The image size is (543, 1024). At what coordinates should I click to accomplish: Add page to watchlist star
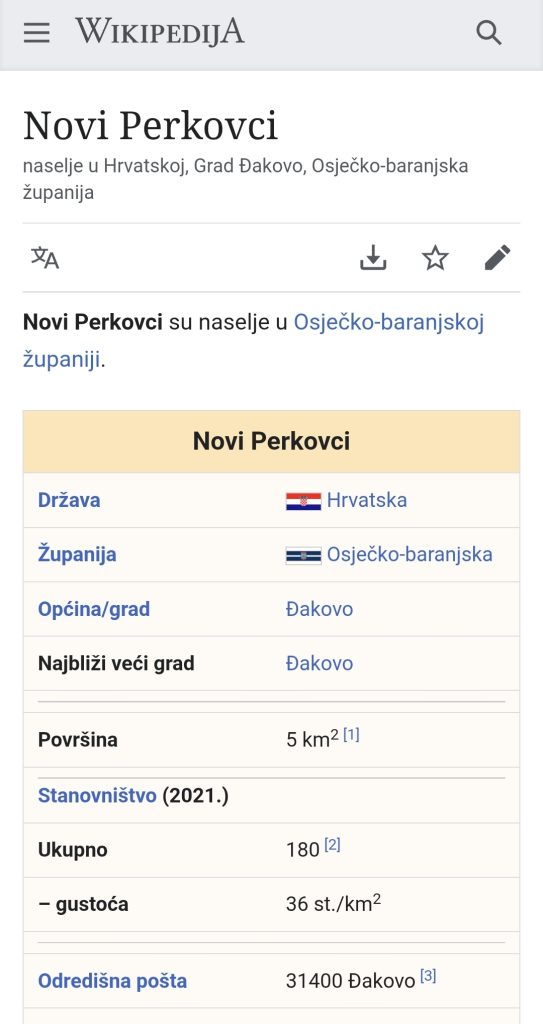[x=435, y=258]
